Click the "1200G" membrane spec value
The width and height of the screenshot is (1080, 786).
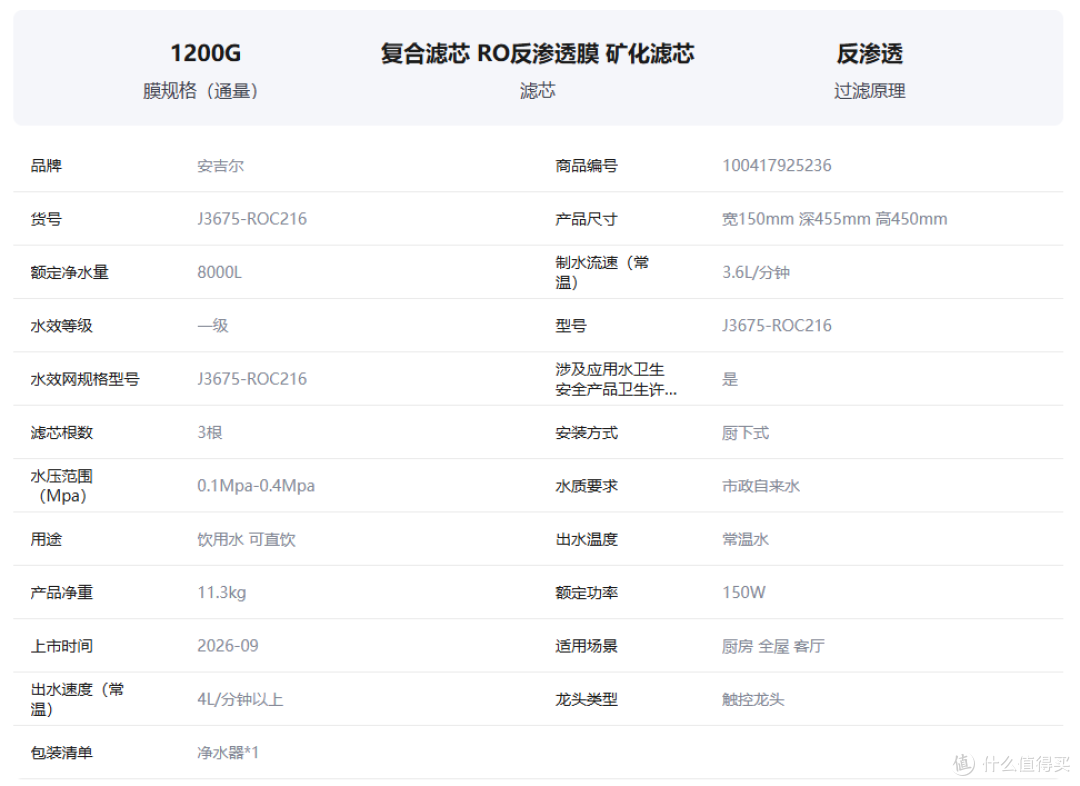point(205,53)
